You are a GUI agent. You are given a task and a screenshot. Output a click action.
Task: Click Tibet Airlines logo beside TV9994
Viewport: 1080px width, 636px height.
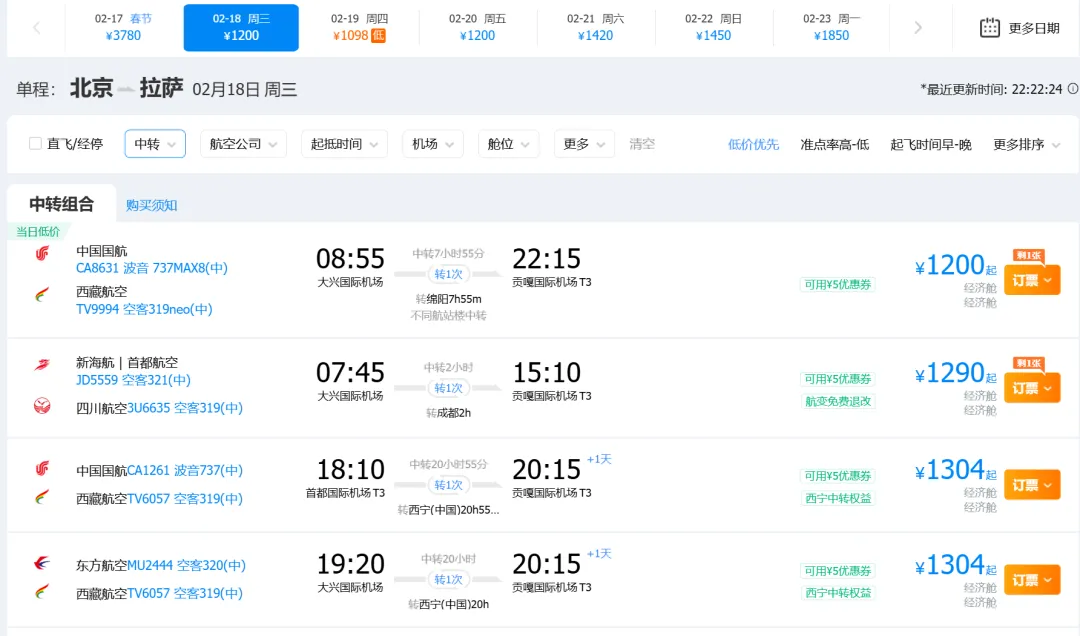42,295
